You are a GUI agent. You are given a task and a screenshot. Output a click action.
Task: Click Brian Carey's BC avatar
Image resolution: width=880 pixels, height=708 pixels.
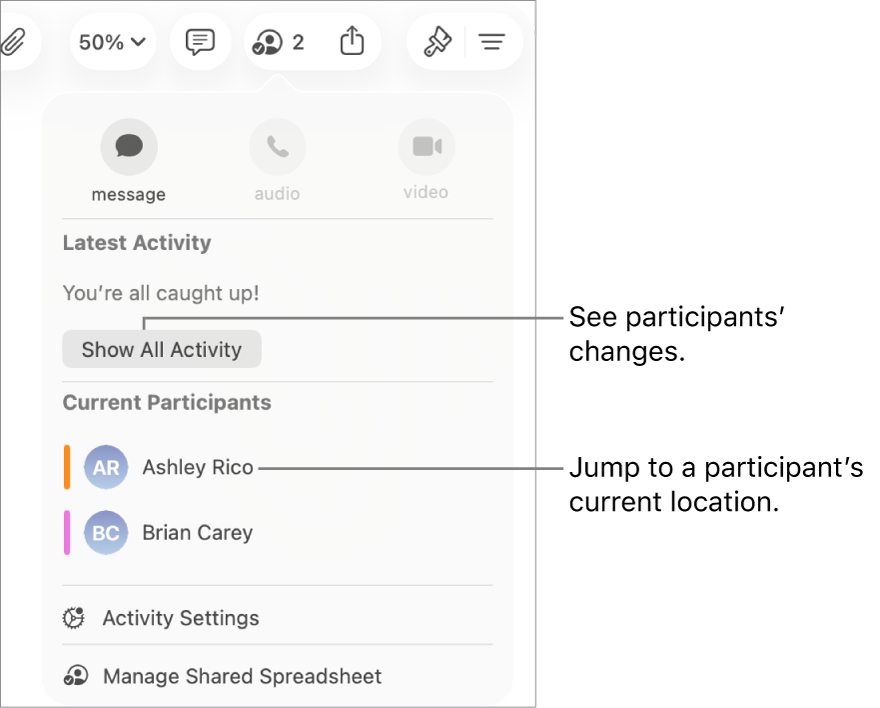[x=105, y=533]
